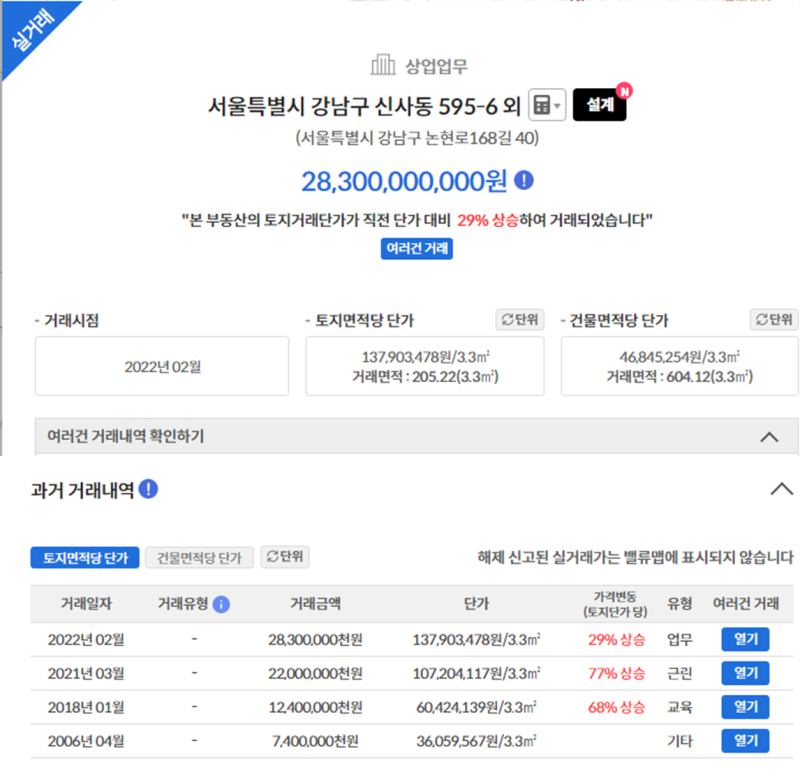Click the 12,400,000천원 amount cell
The height and width of the screenshot is (778, 800).
(x=315, y=707)
